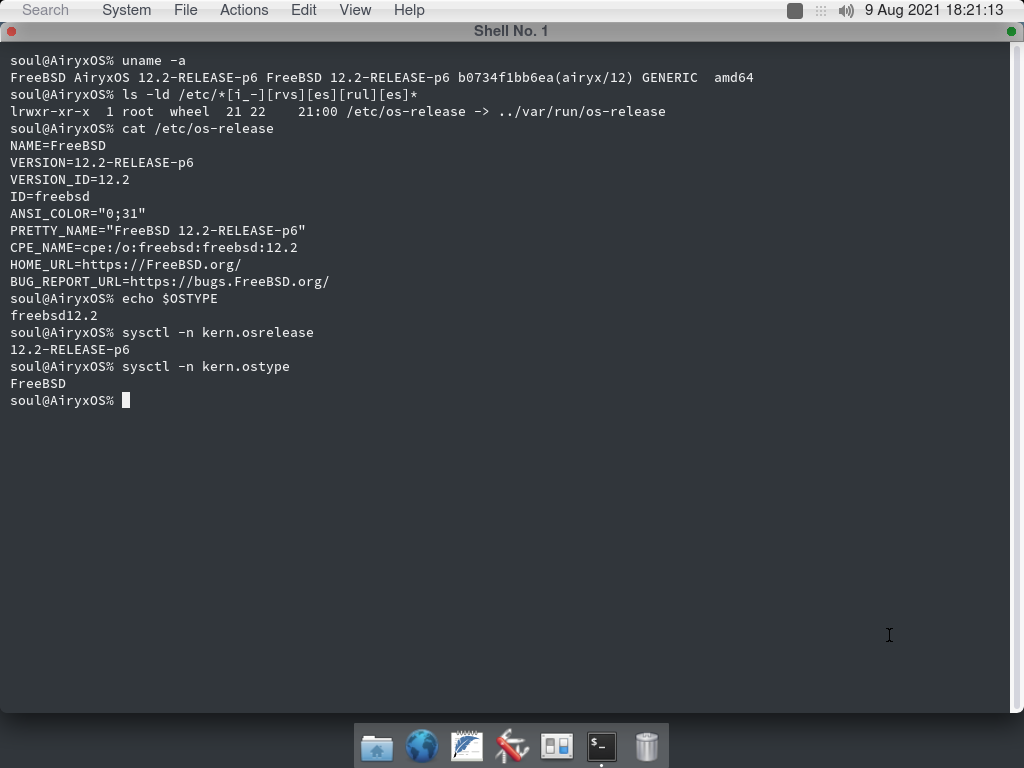
Task: Click the 'NAME=FreeBSD' line
Action: point(58,146)
